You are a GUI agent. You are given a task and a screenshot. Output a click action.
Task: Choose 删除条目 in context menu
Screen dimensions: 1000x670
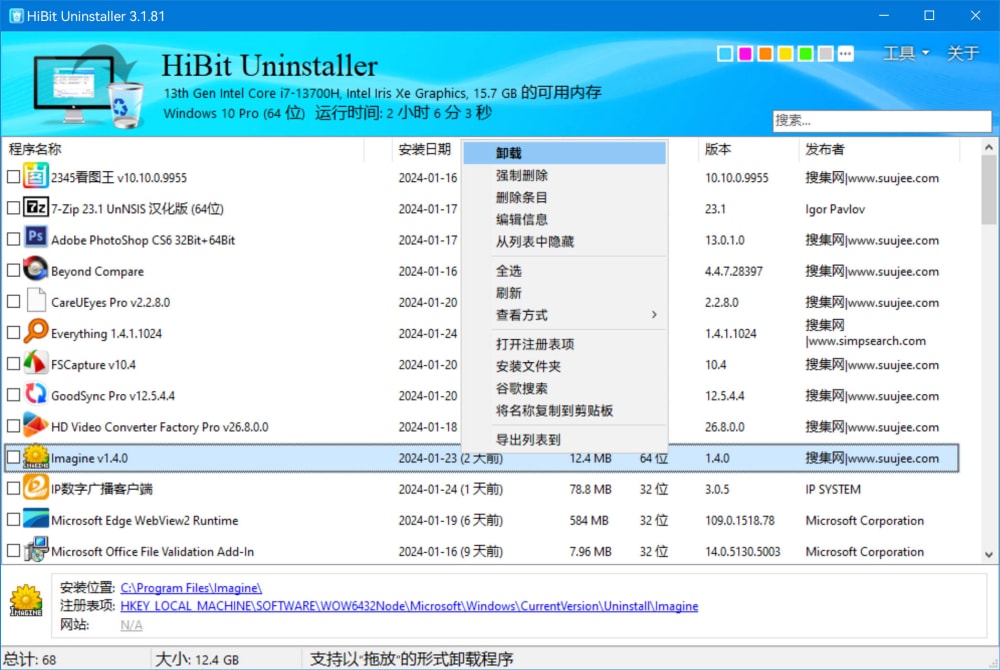tap(564, 198)
